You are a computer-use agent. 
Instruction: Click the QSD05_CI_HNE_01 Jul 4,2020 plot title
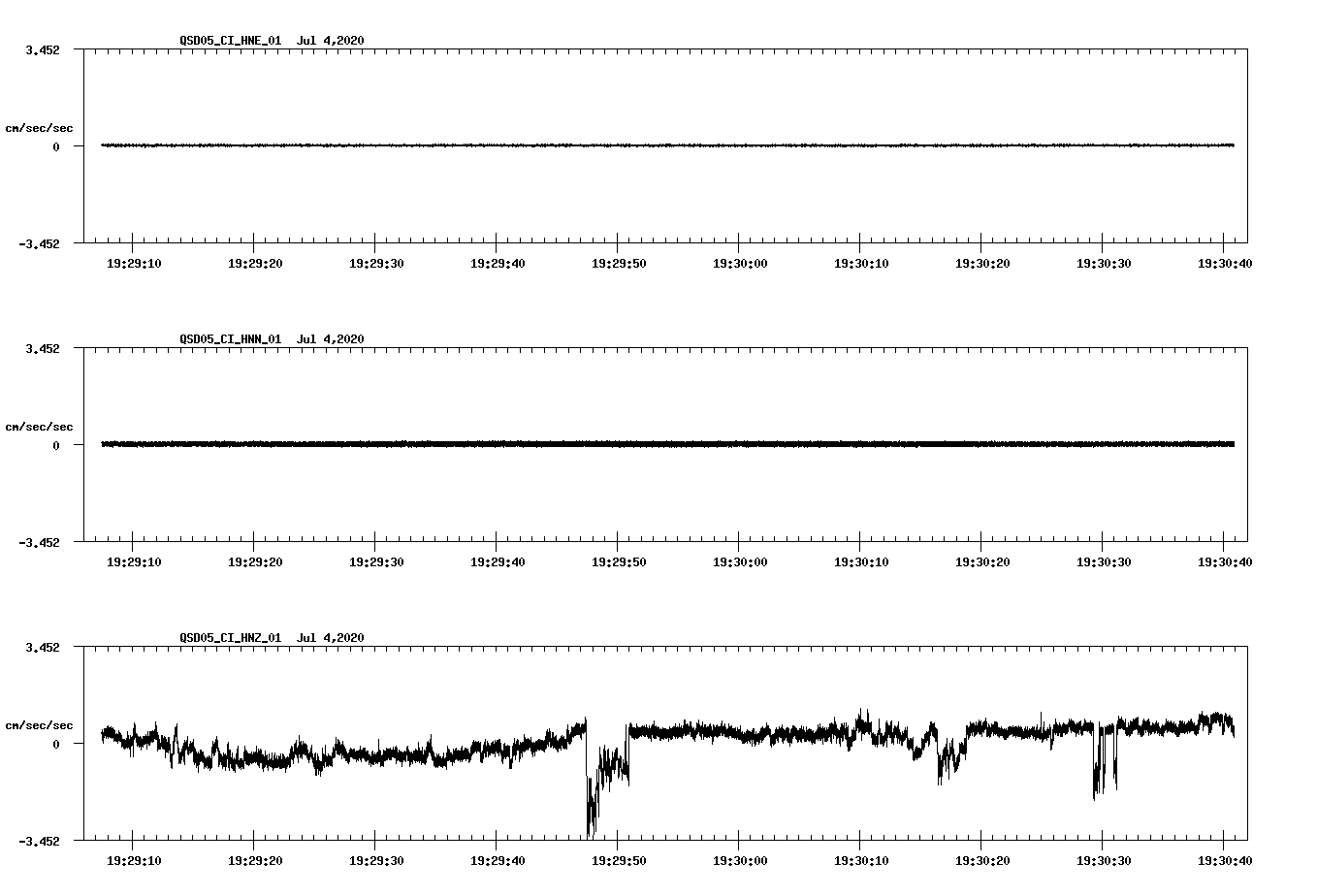coord(272,41)
